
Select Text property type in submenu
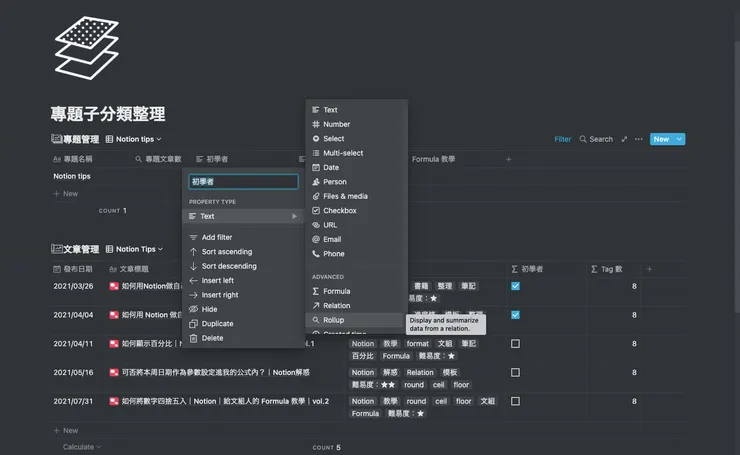pyautogui.click(x=356, y=110)
